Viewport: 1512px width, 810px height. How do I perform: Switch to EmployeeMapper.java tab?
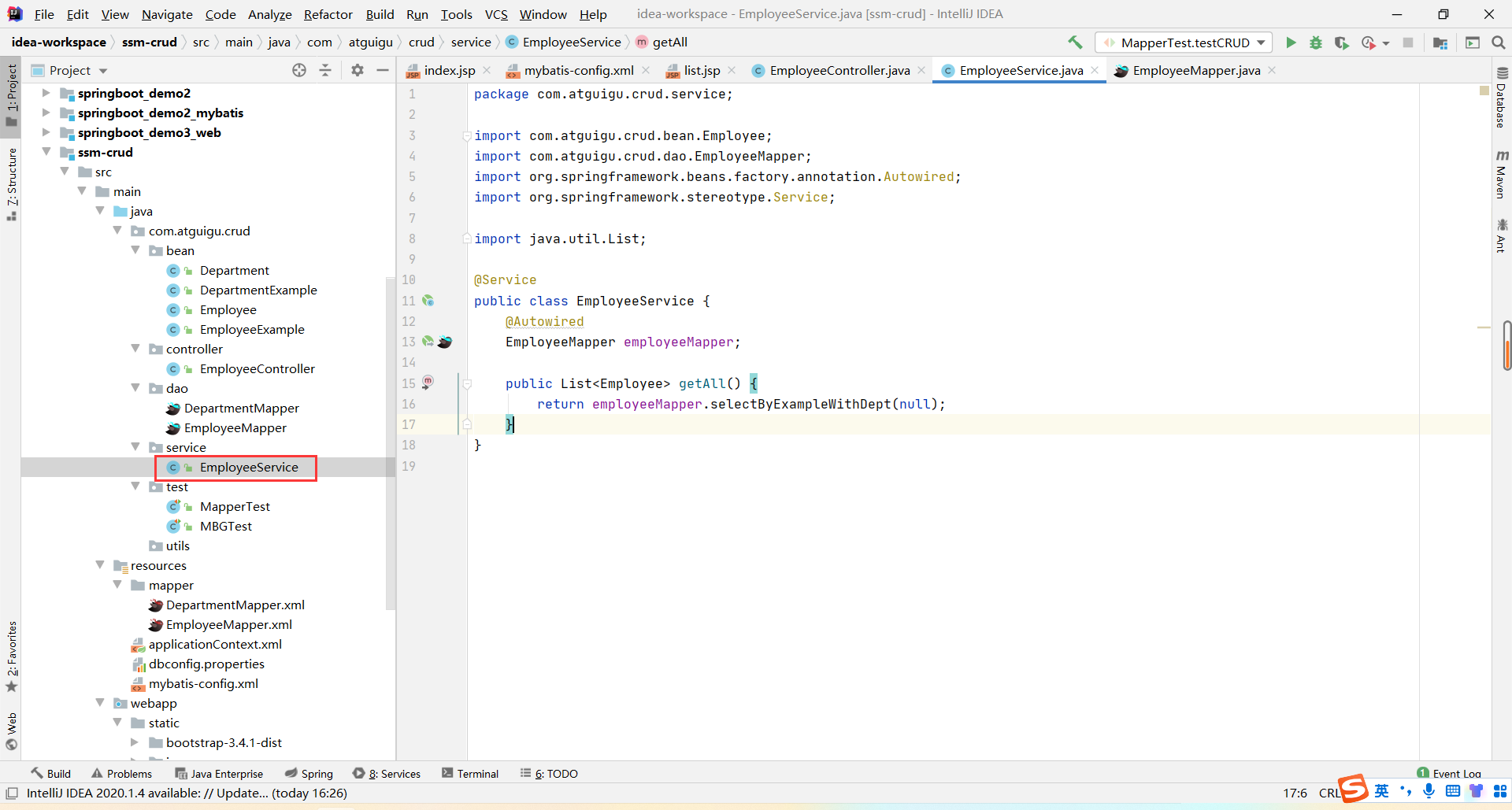[1196, 70]
